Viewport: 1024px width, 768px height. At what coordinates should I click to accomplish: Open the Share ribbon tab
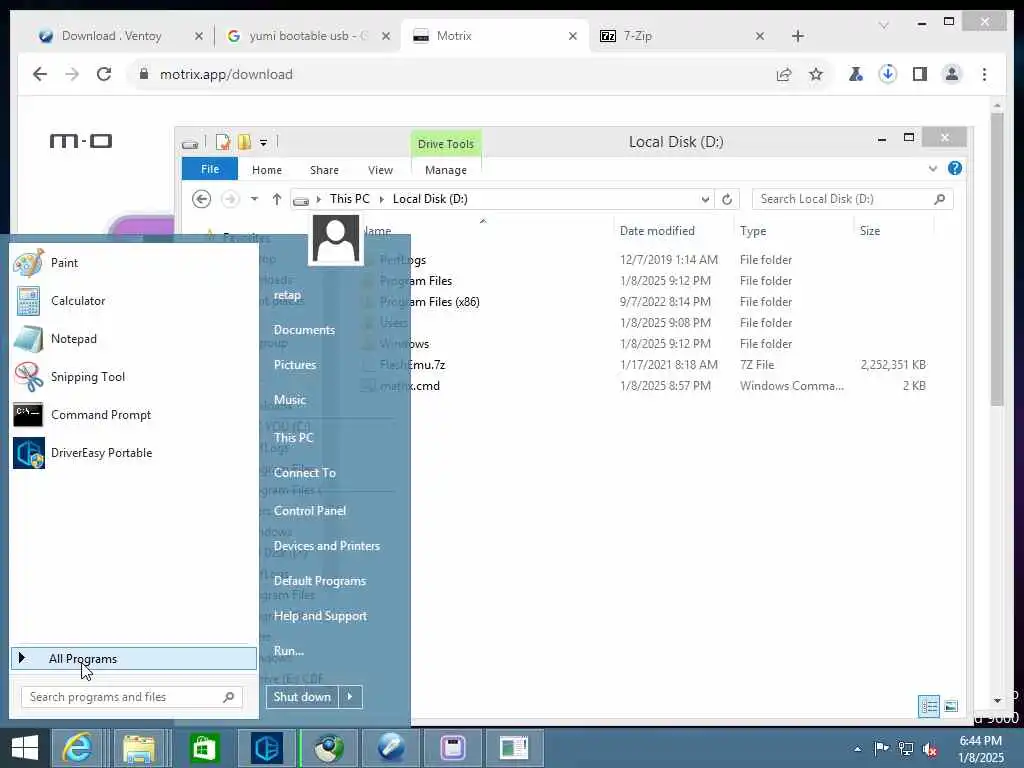[x=324, y=170]
